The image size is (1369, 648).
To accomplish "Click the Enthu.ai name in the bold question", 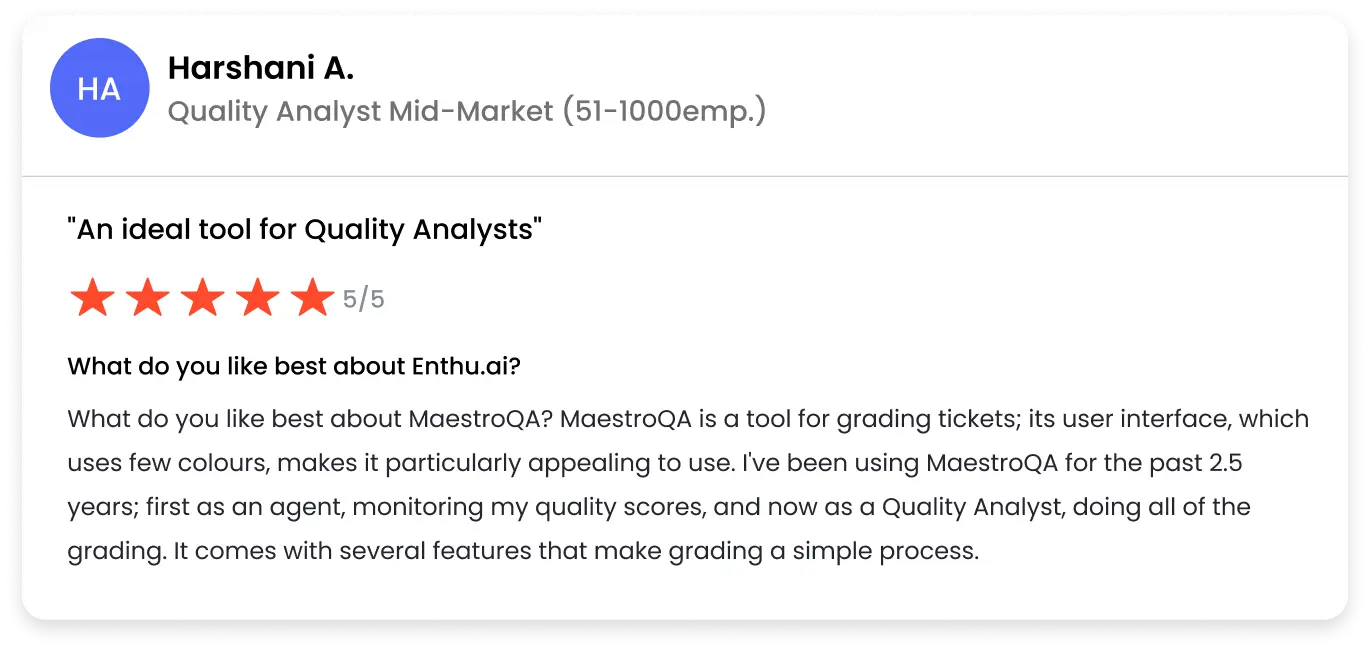I will coord(466,366).
